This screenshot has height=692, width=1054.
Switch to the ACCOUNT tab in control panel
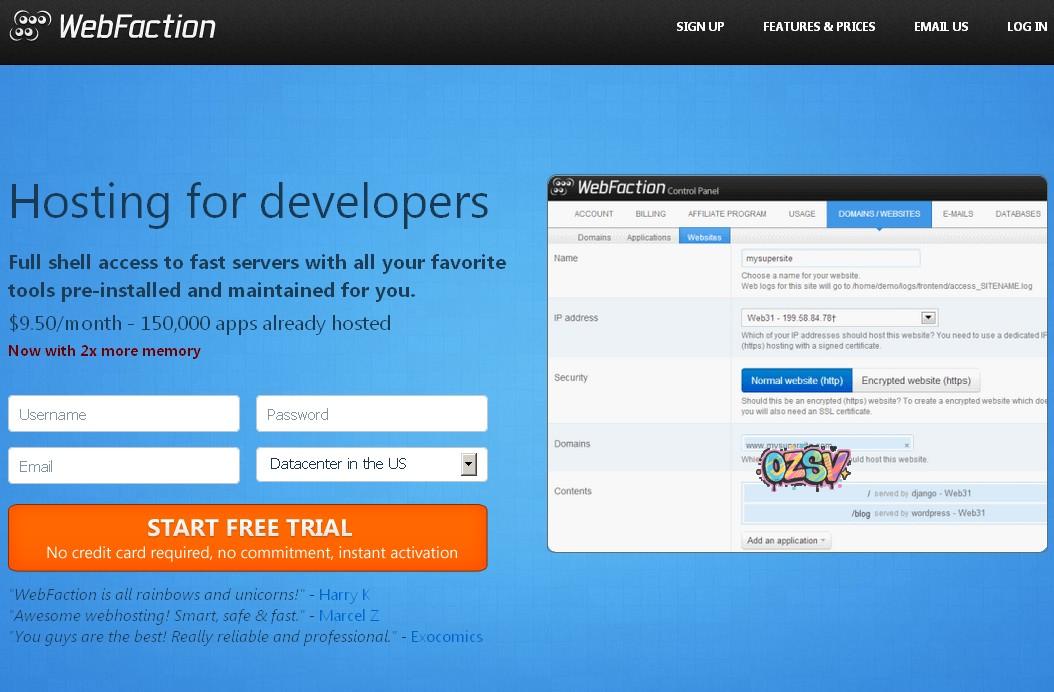(594, 214)
